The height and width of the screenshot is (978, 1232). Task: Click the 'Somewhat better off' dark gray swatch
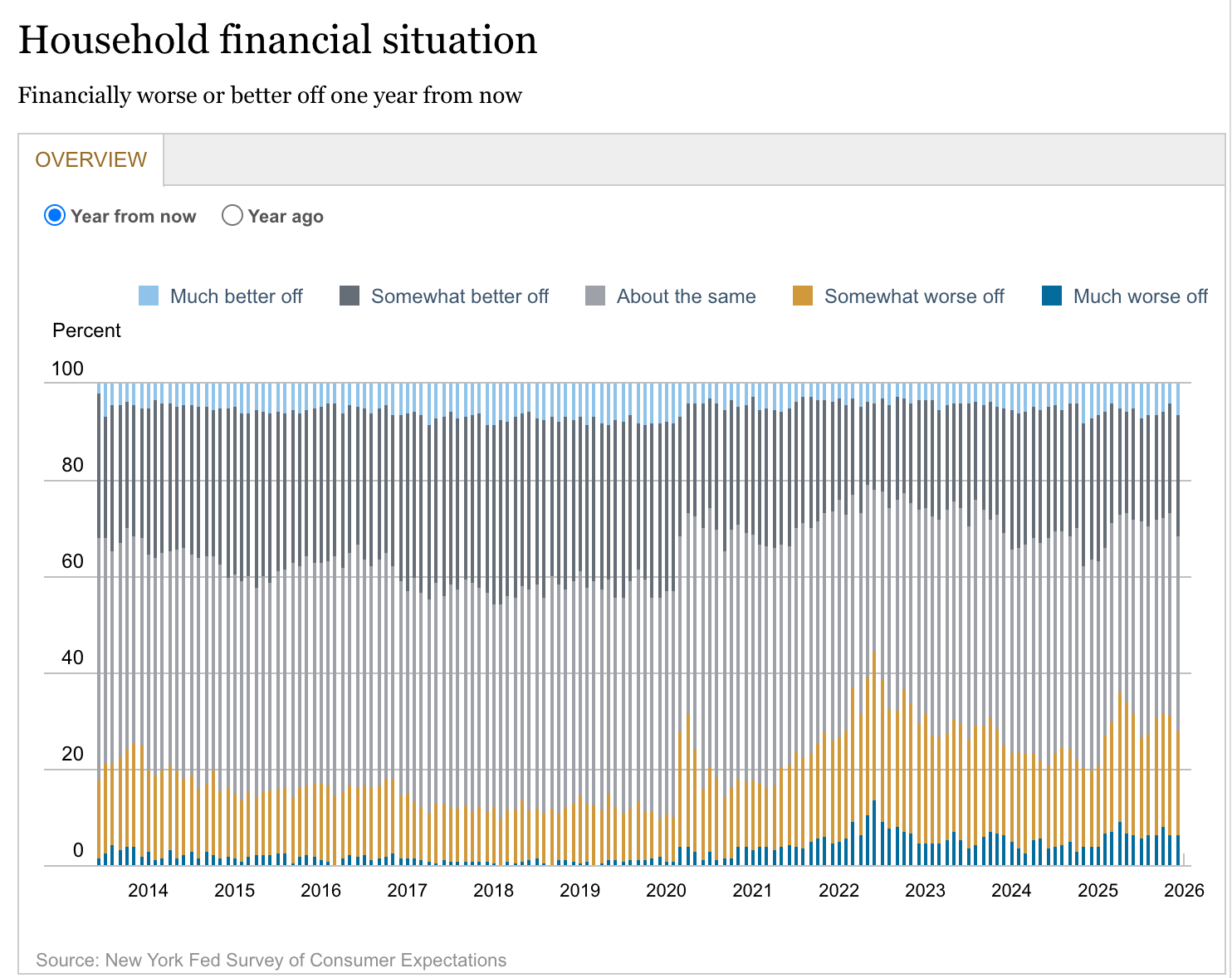tap(350, 296)
